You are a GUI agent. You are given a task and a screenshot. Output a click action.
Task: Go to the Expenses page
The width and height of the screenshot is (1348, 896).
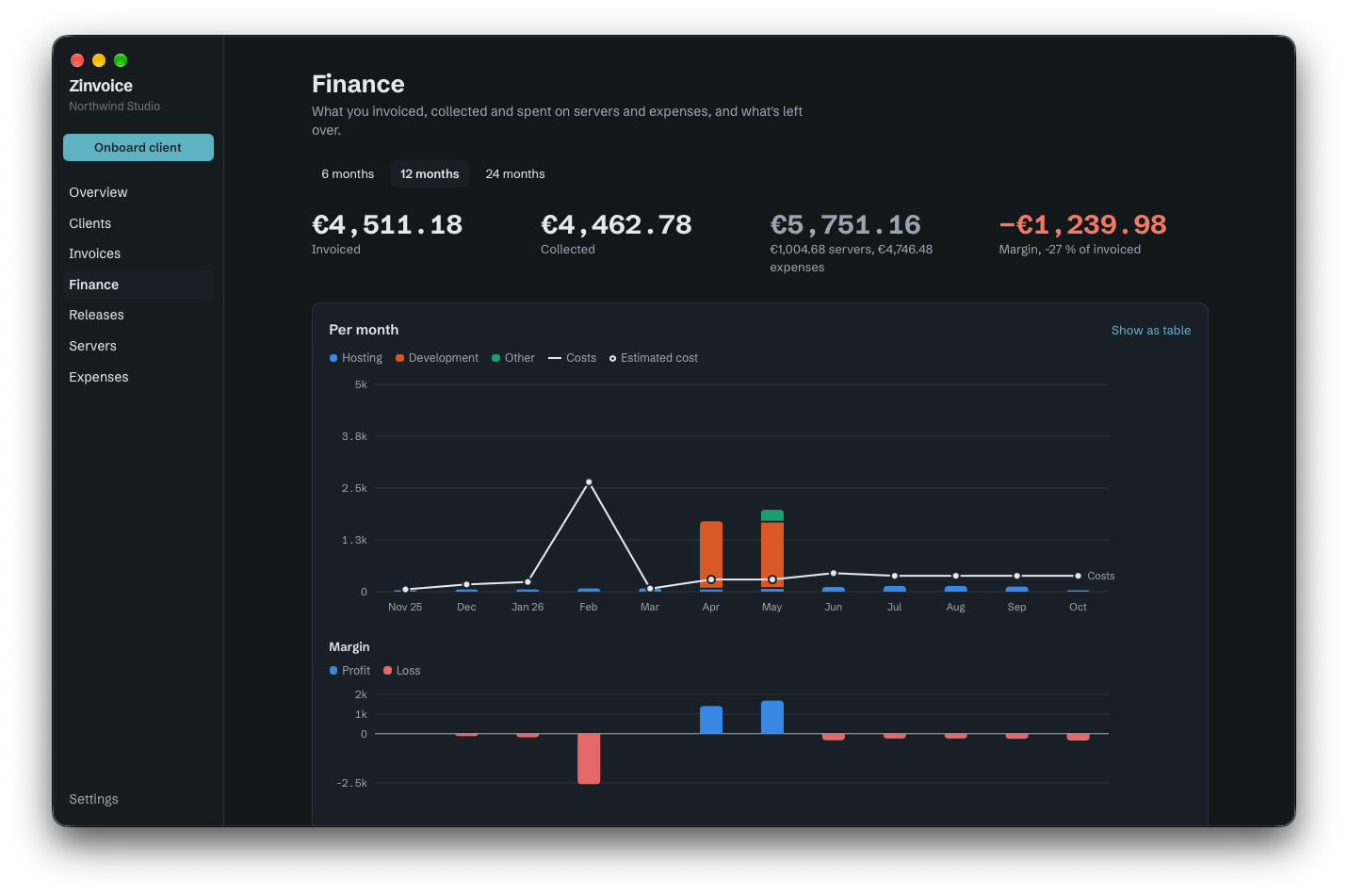(x=138, y=377)
